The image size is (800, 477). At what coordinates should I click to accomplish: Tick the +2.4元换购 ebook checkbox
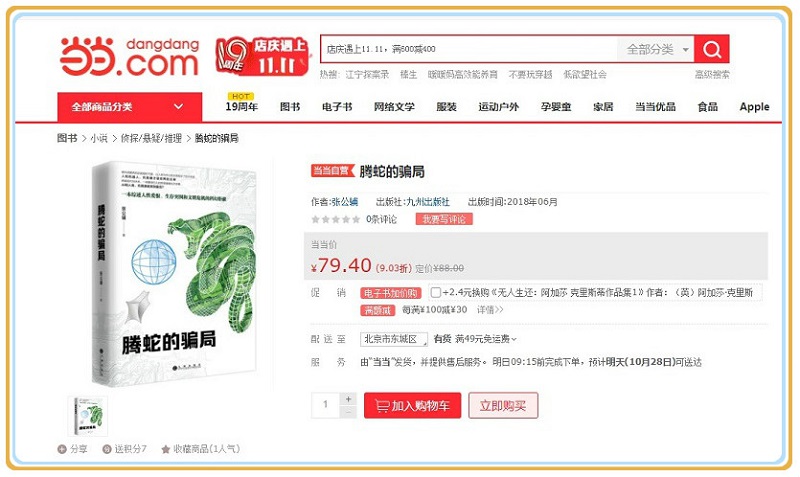436,292
